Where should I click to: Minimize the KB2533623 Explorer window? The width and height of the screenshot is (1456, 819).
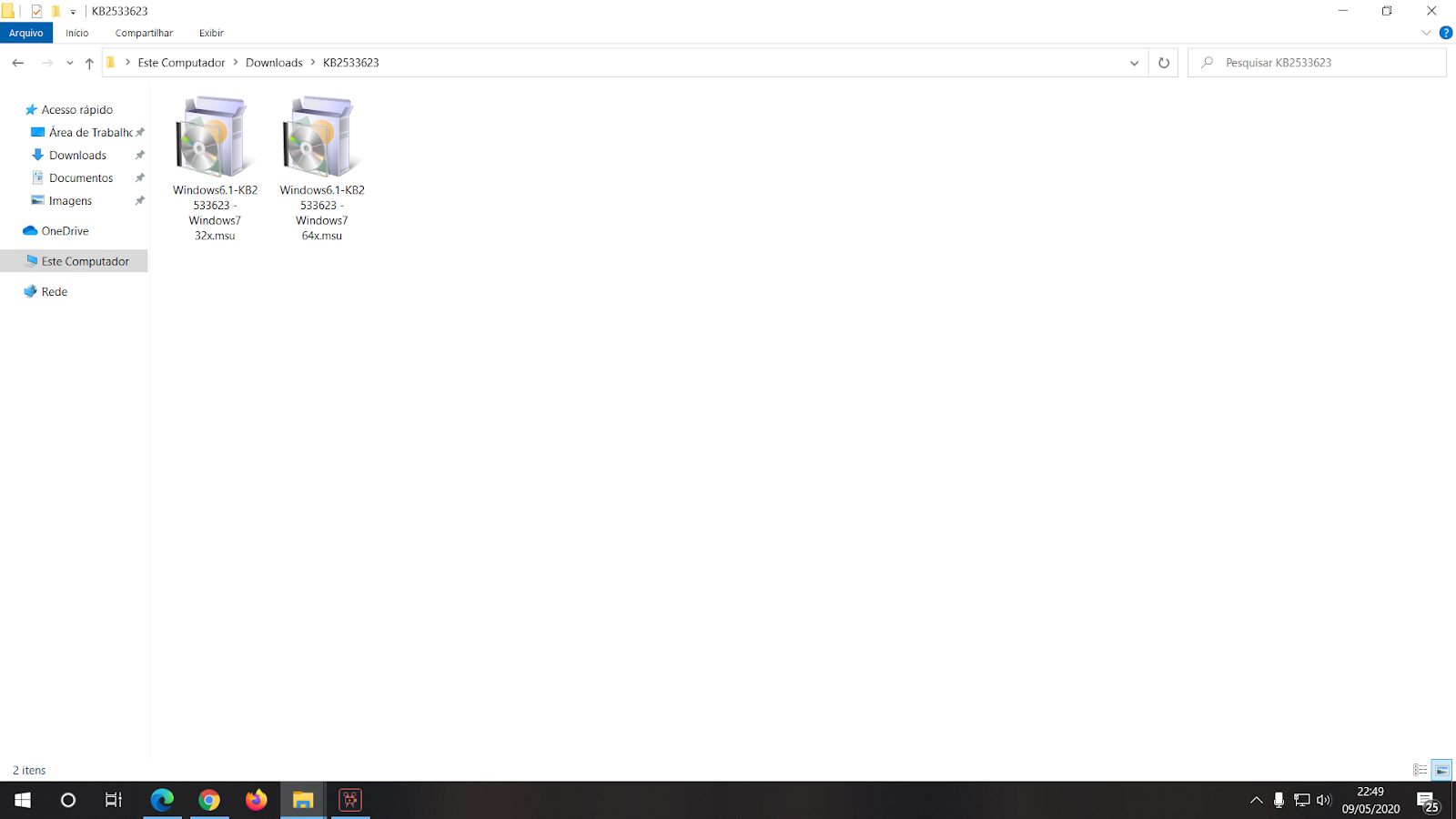click(1342, 11)
